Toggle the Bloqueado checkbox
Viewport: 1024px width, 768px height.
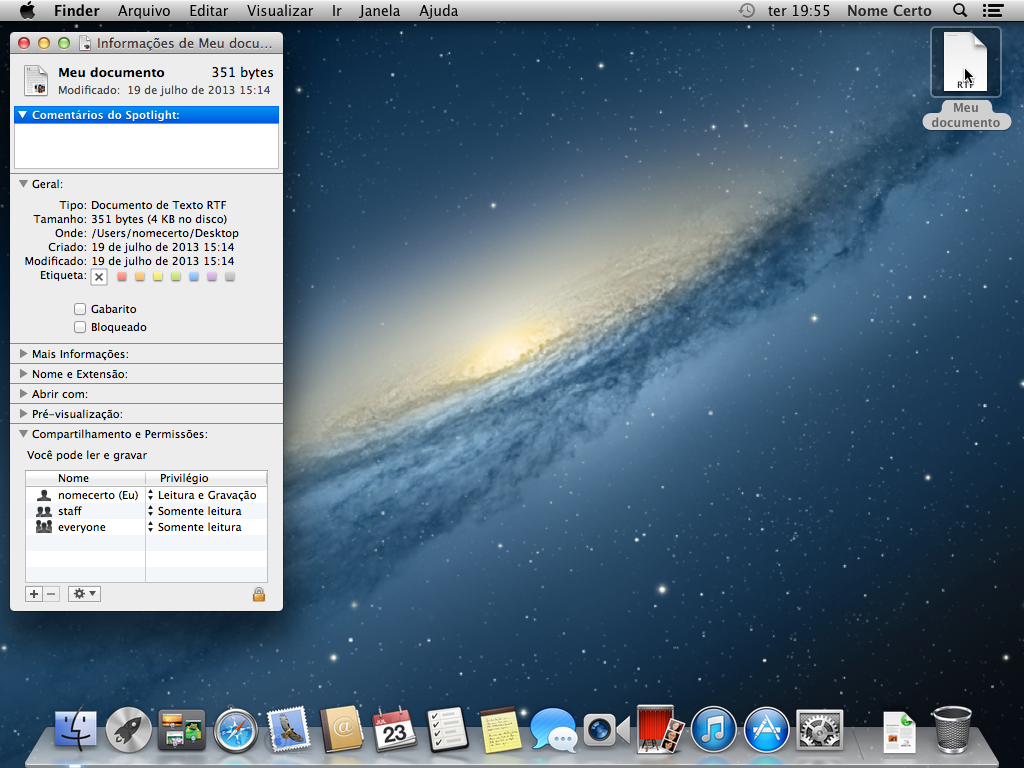[80, 328]
